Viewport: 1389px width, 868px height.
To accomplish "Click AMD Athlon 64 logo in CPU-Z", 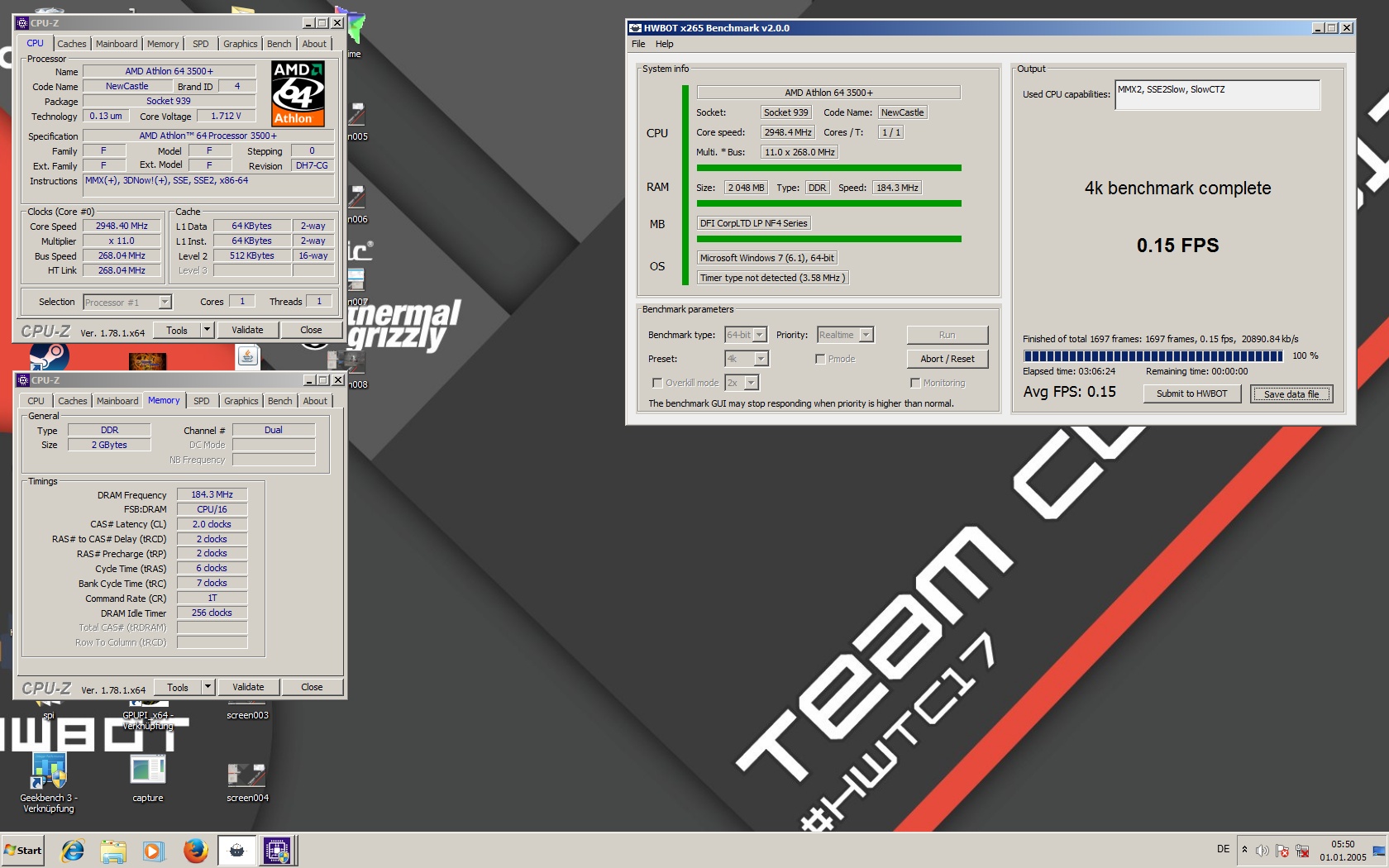I will click(298, 93).
